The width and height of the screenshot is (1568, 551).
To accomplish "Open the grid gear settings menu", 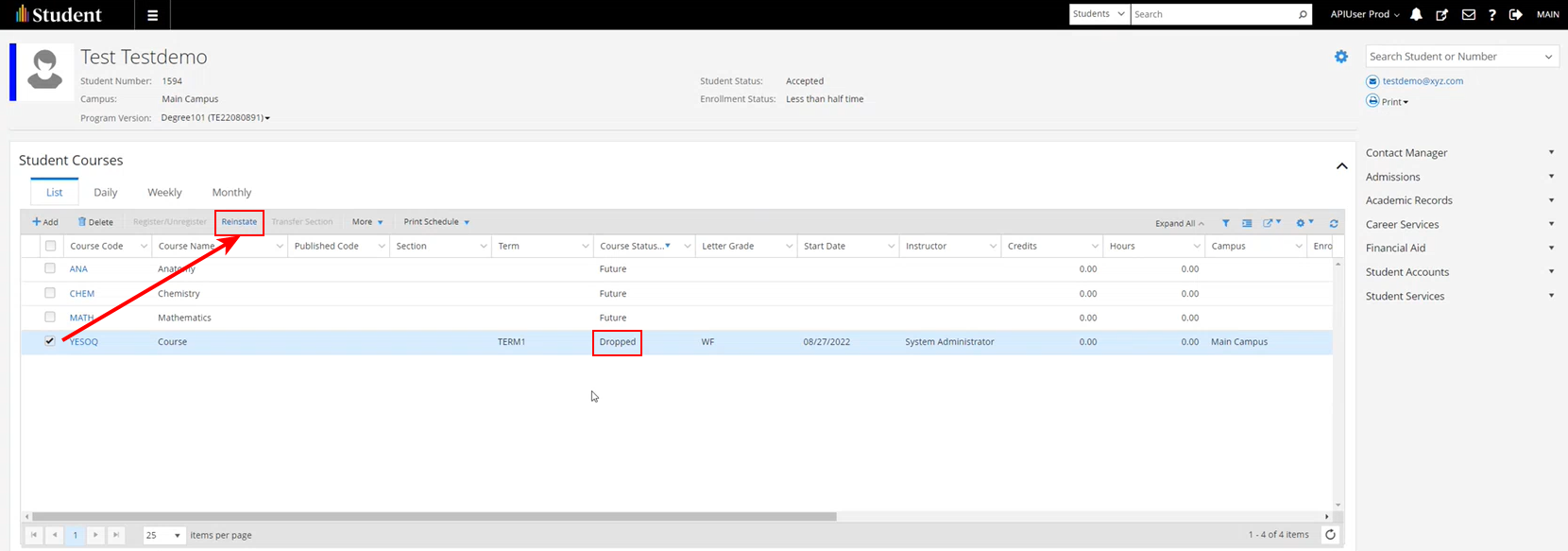I will [x=1304, y=222].
